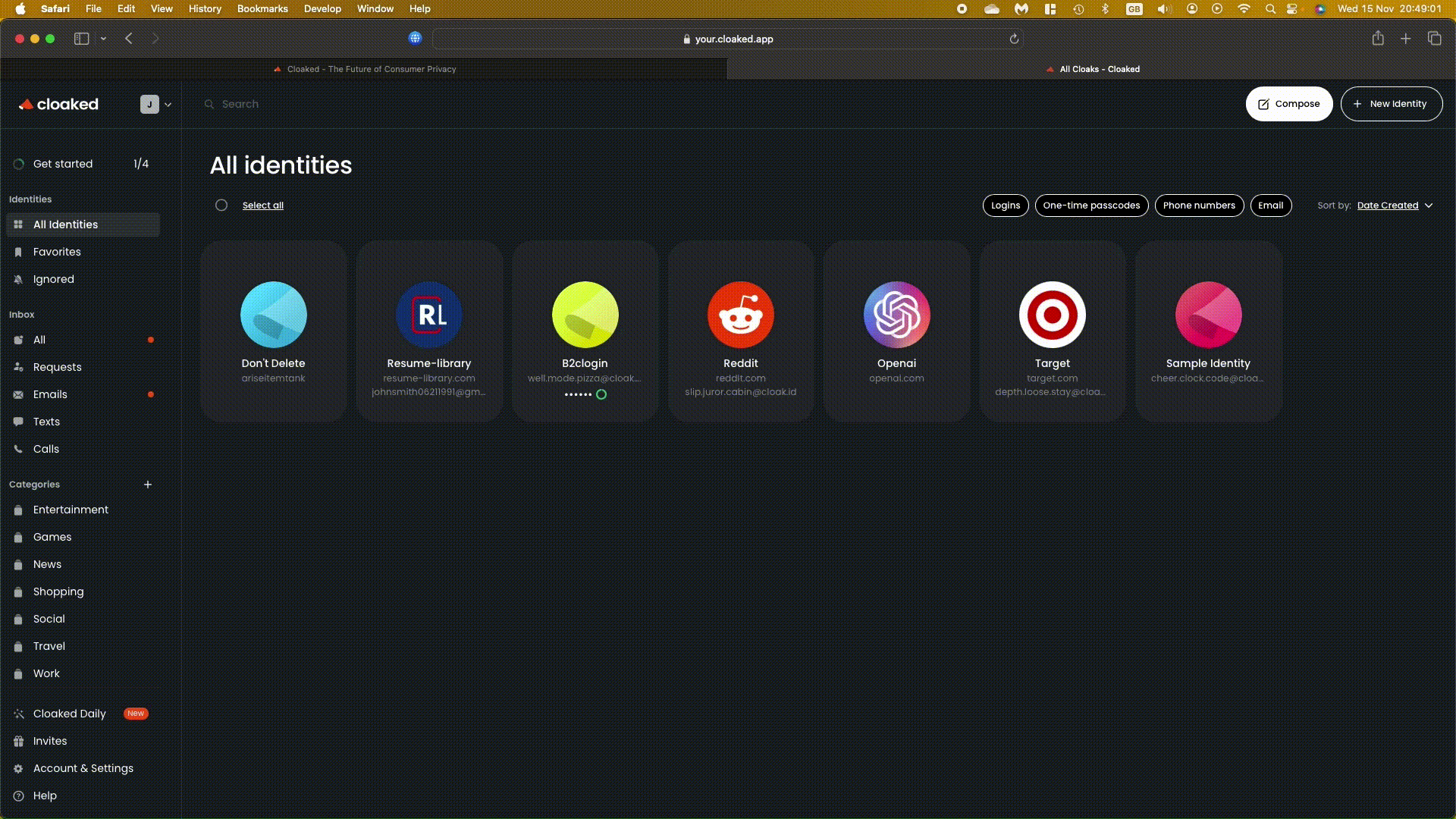Open the B2clogin identity avatar
The image size is (1456, 819).
pos(585,315)
